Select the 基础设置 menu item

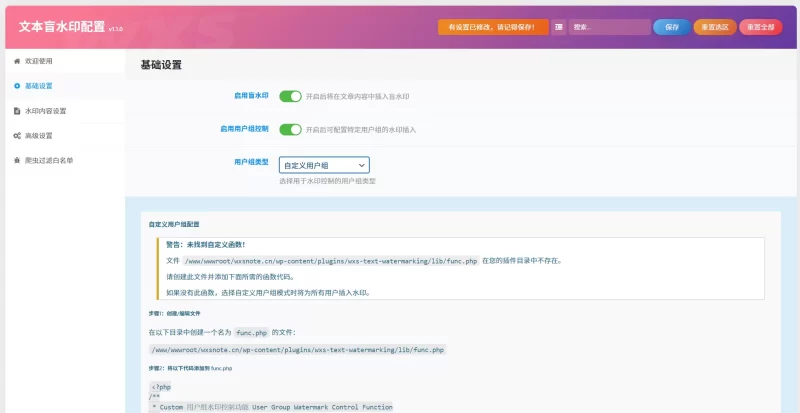coord(65,86)
